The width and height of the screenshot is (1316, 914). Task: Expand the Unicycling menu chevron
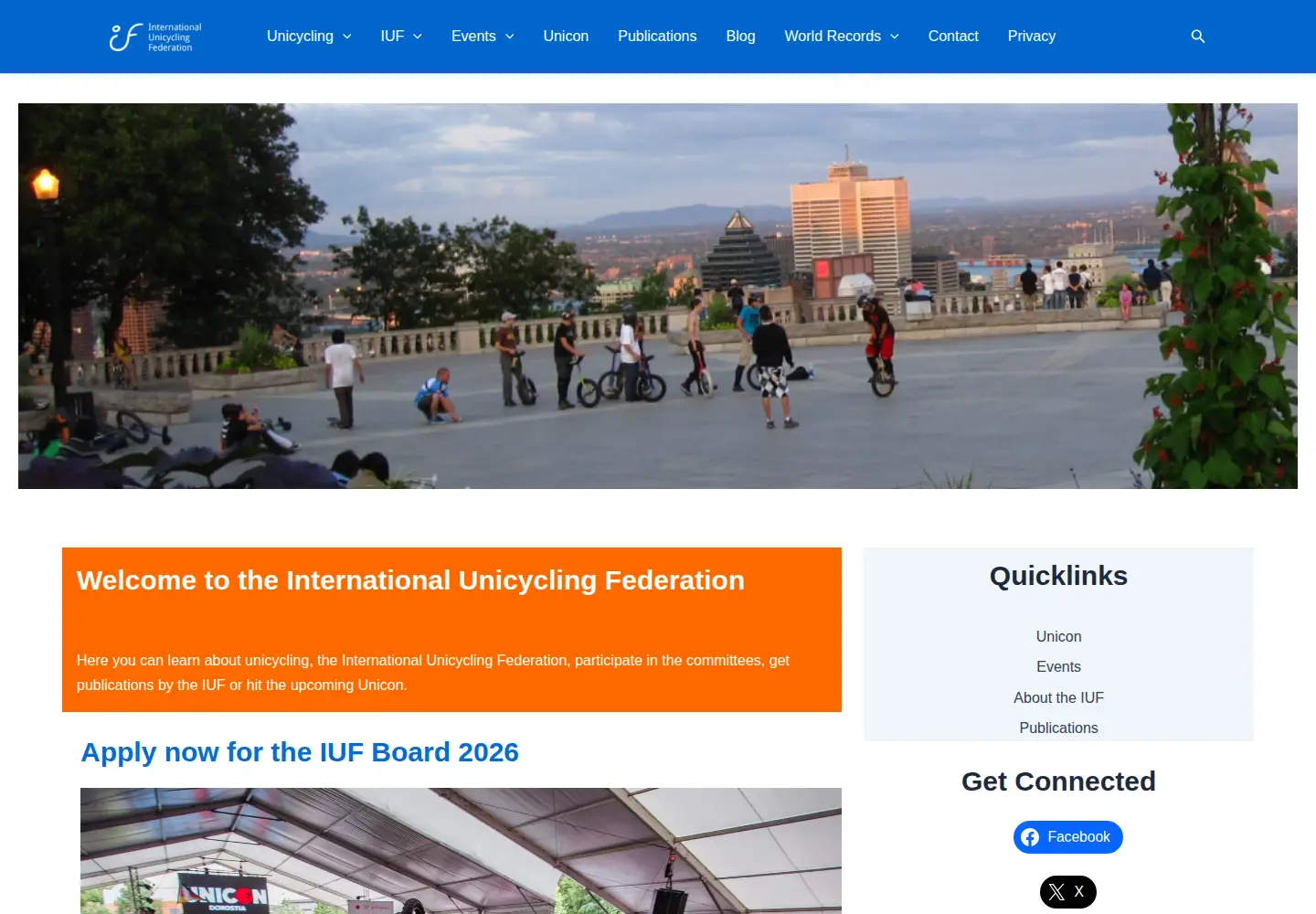pos(347,37)
